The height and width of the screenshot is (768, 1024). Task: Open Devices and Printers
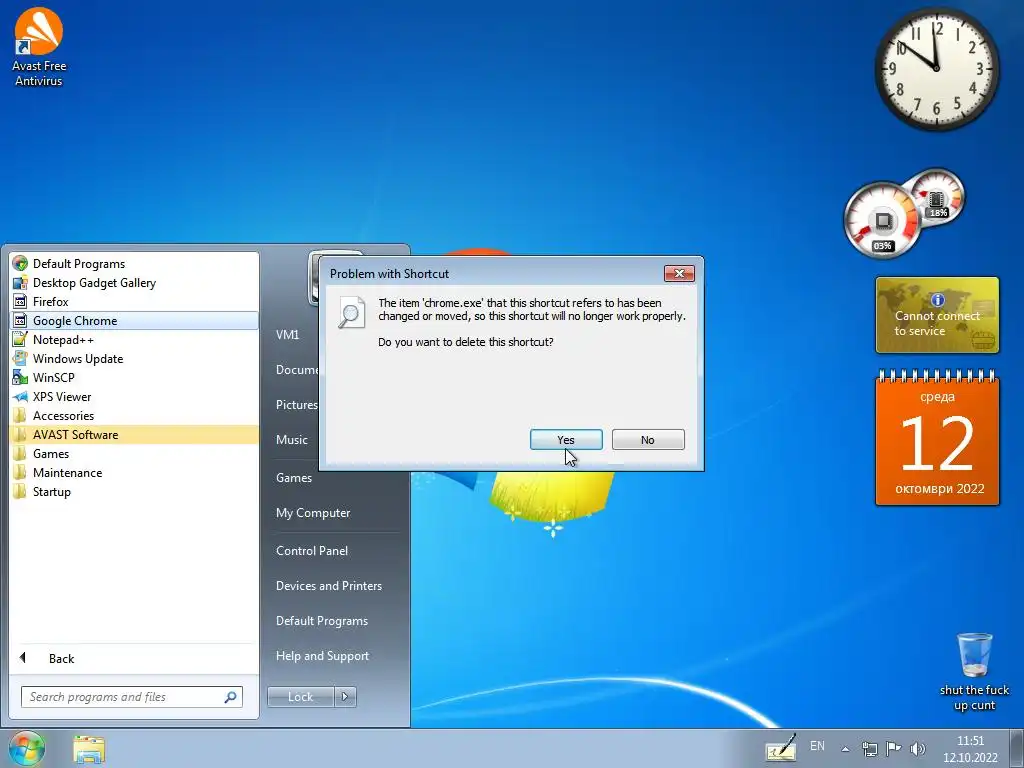pyautogui.click(x=328, y=586)
